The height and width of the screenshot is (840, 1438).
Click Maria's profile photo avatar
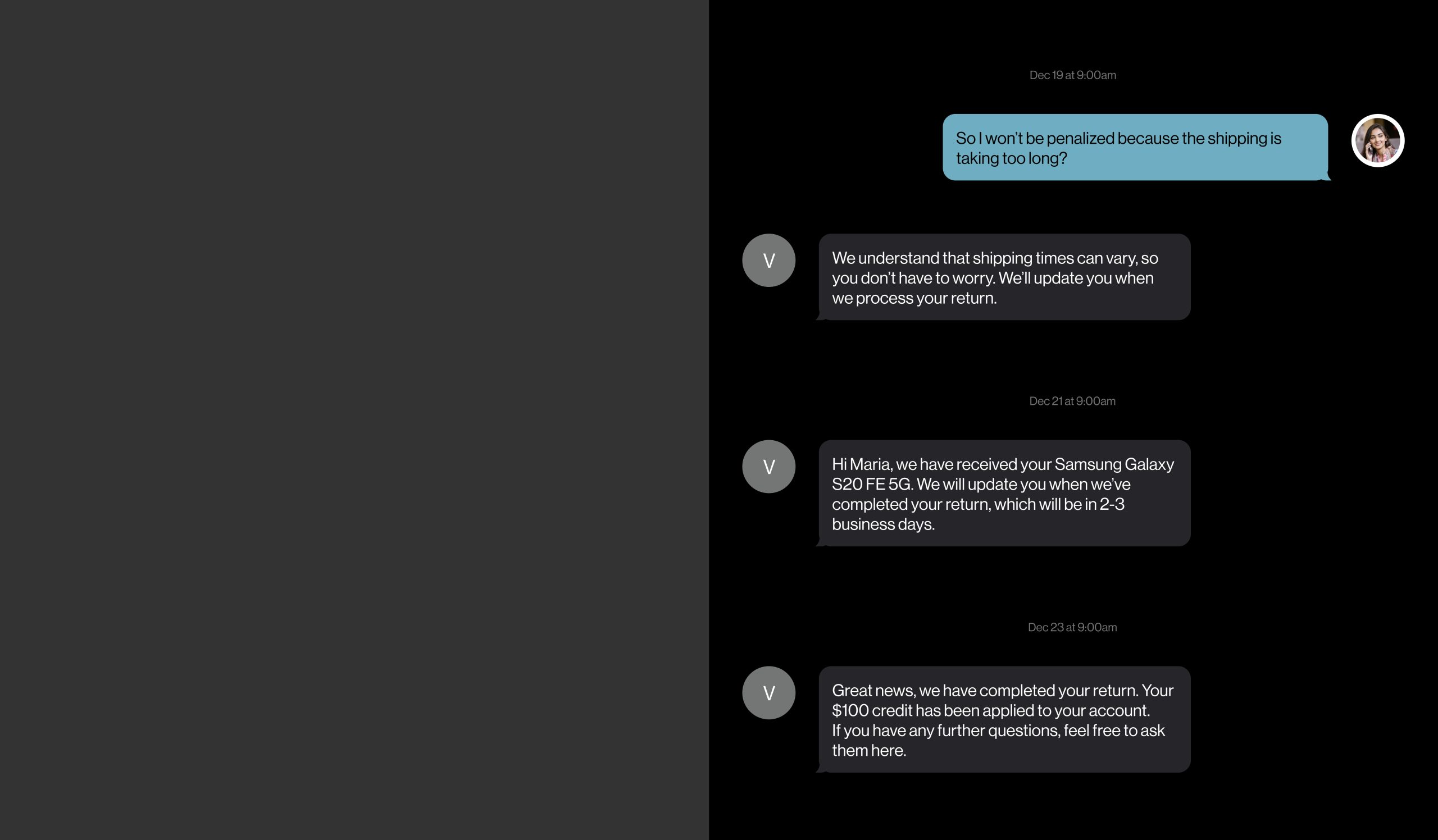(1377, 140)
